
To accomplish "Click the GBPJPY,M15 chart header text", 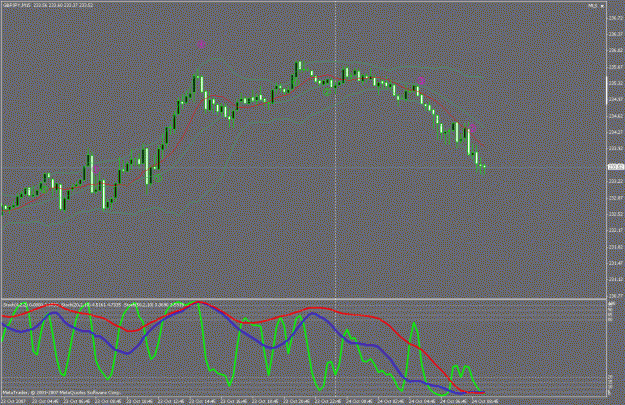I will (48, 6).
